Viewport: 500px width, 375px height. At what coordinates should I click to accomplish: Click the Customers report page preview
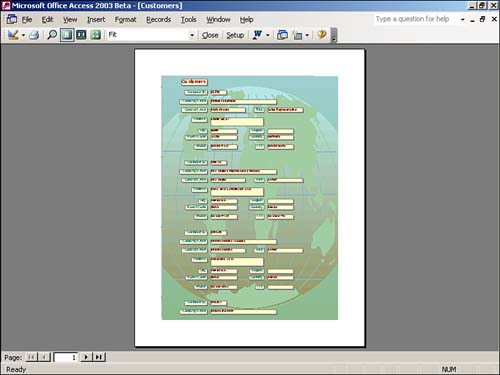click(x=250, y=198)
